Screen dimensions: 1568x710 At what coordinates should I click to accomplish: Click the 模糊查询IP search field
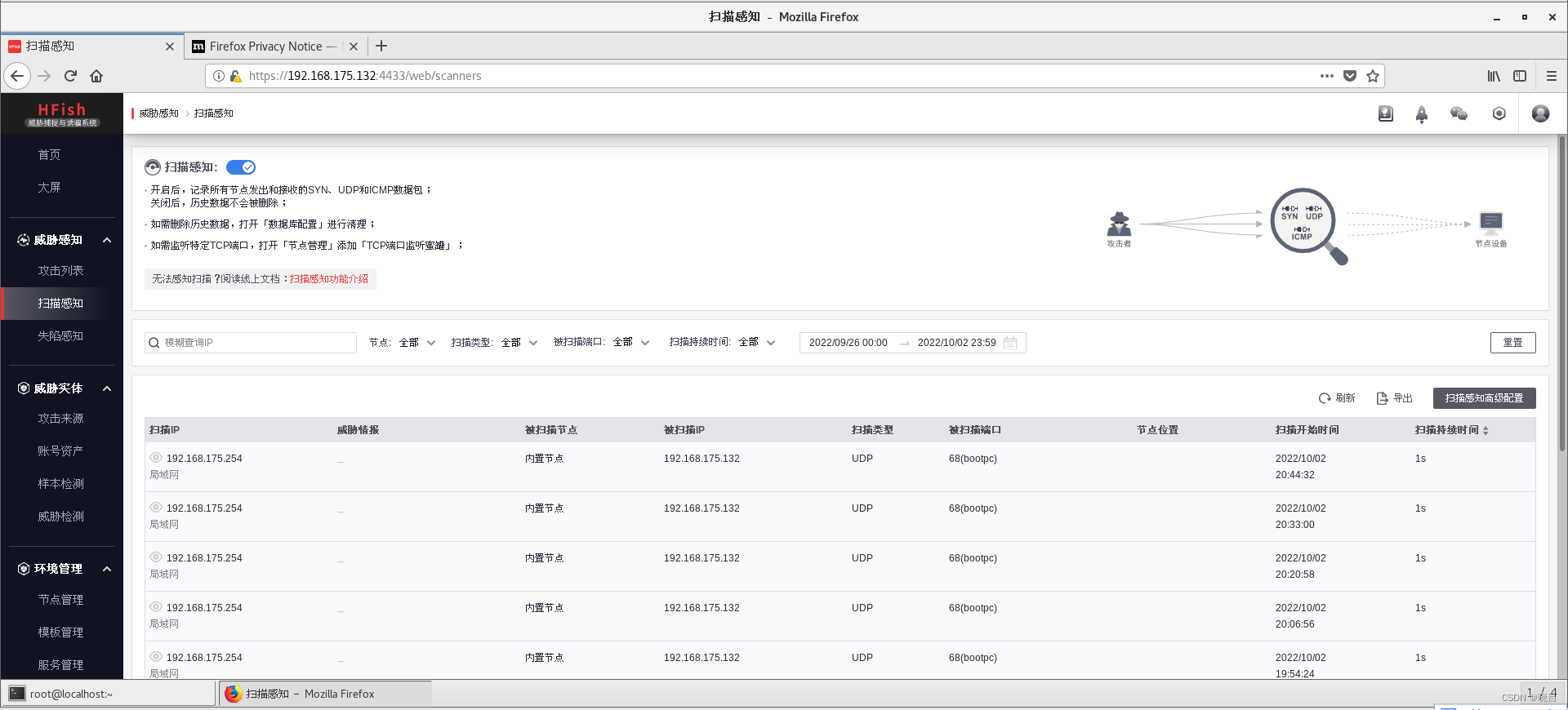(251, 343)
